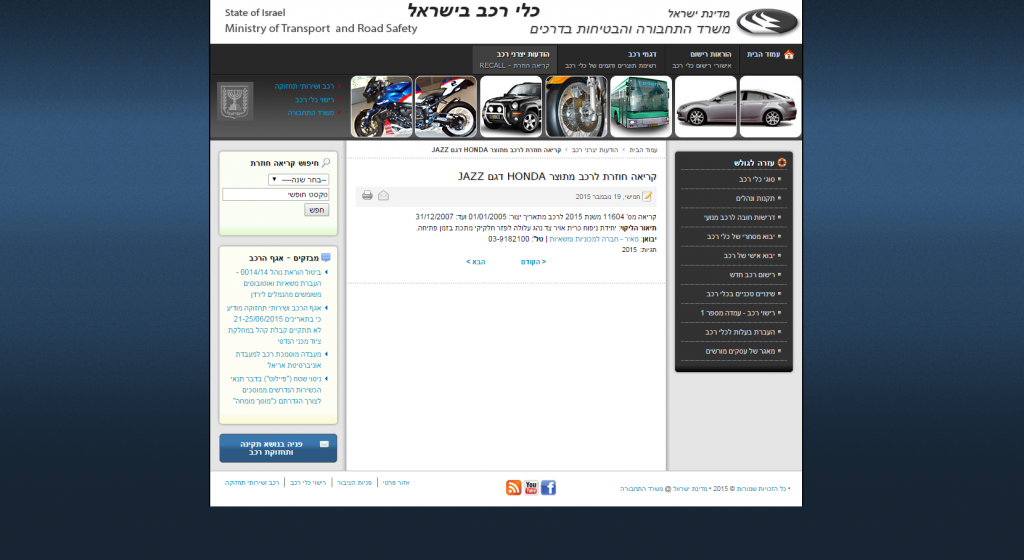Open the אזור פרטי footer link
This screenshot has width=1024, height=560.
click(396, 483)
